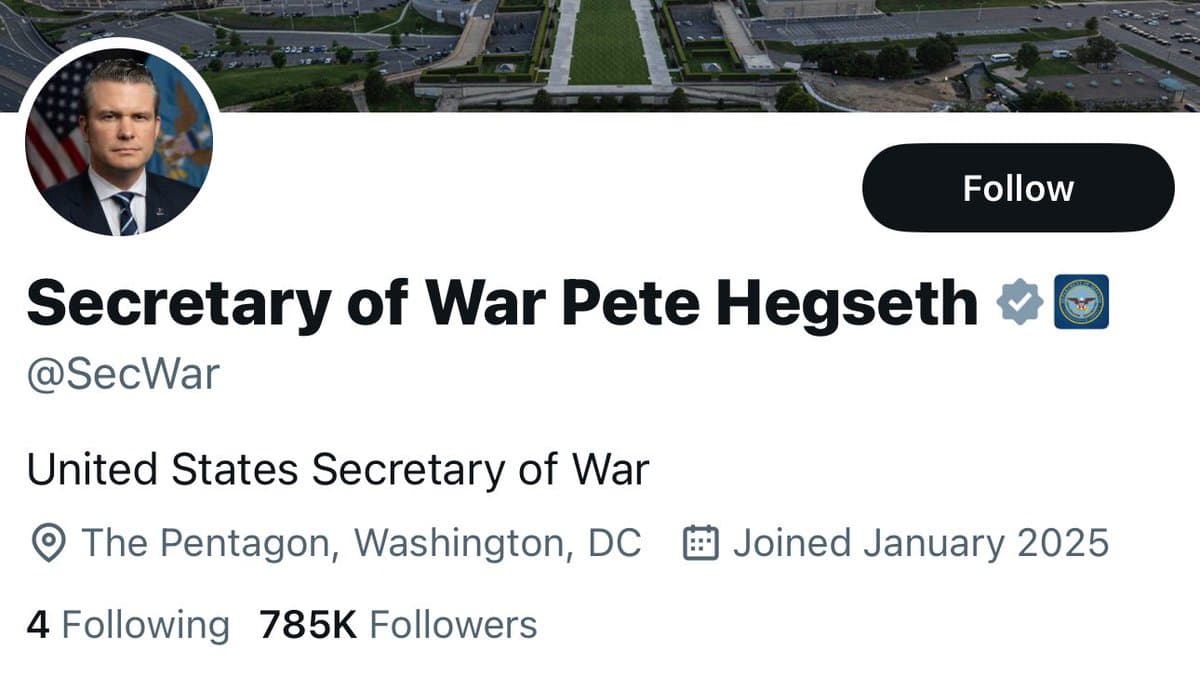The image size is (1200, 689).
Task: Click the green central lawn in the banner
Action: pos(608,45)
